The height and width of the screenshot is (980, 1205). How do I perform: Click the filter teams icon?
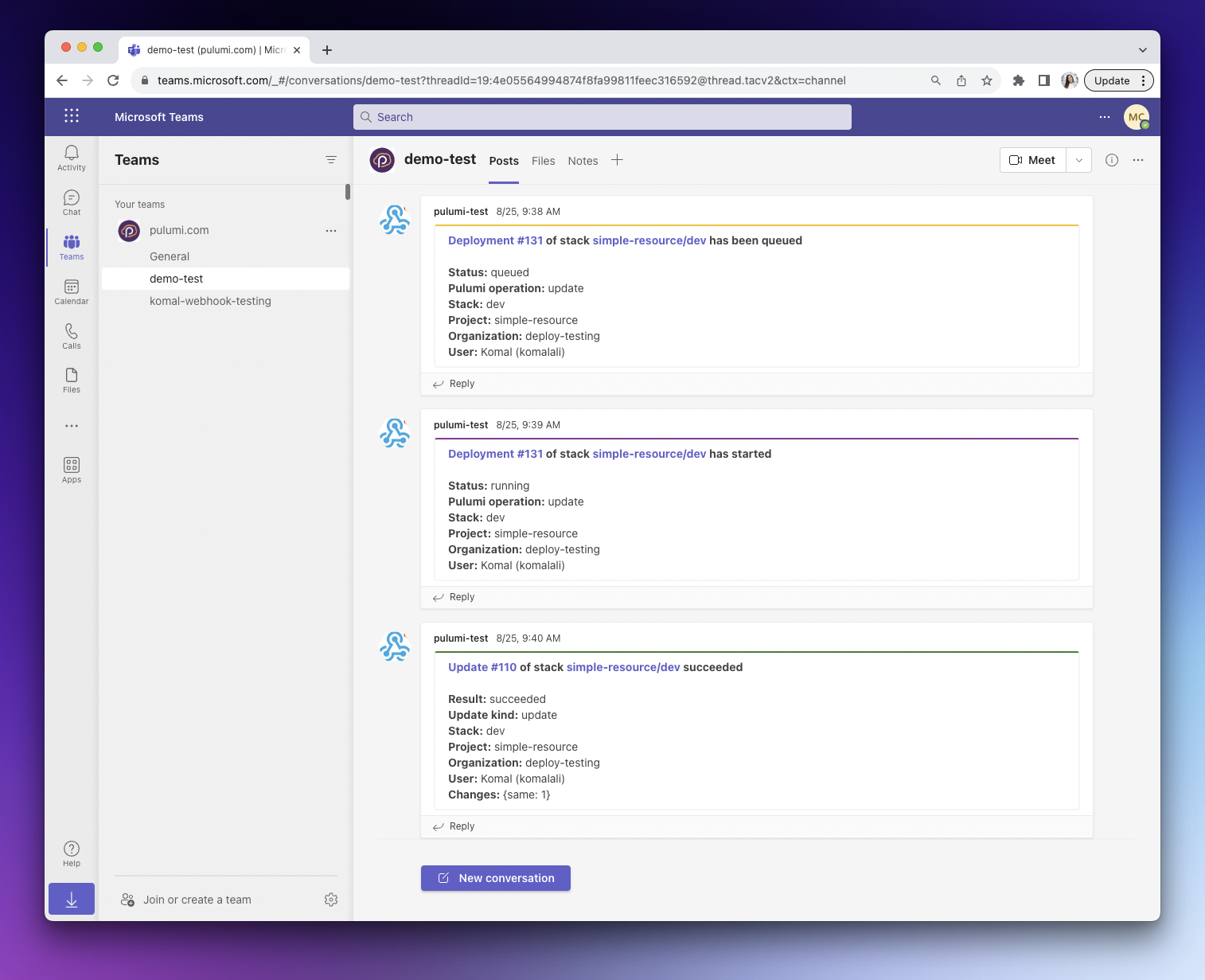point(331,160)
